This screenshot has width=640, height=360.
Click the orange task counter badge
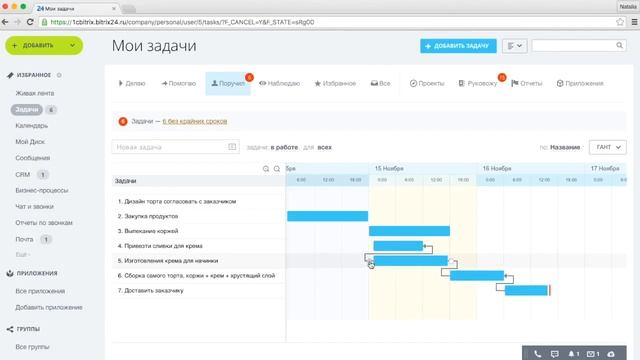pyautogui.click(x=123, y=121)
